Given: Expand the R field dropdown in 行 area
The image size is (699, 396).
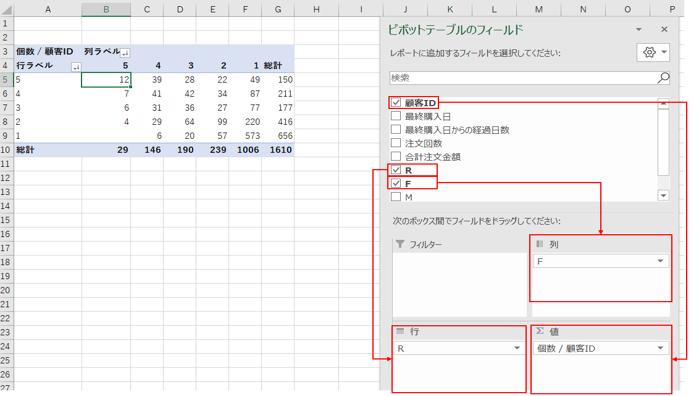Looking at the screenshot, I should 517,348.
